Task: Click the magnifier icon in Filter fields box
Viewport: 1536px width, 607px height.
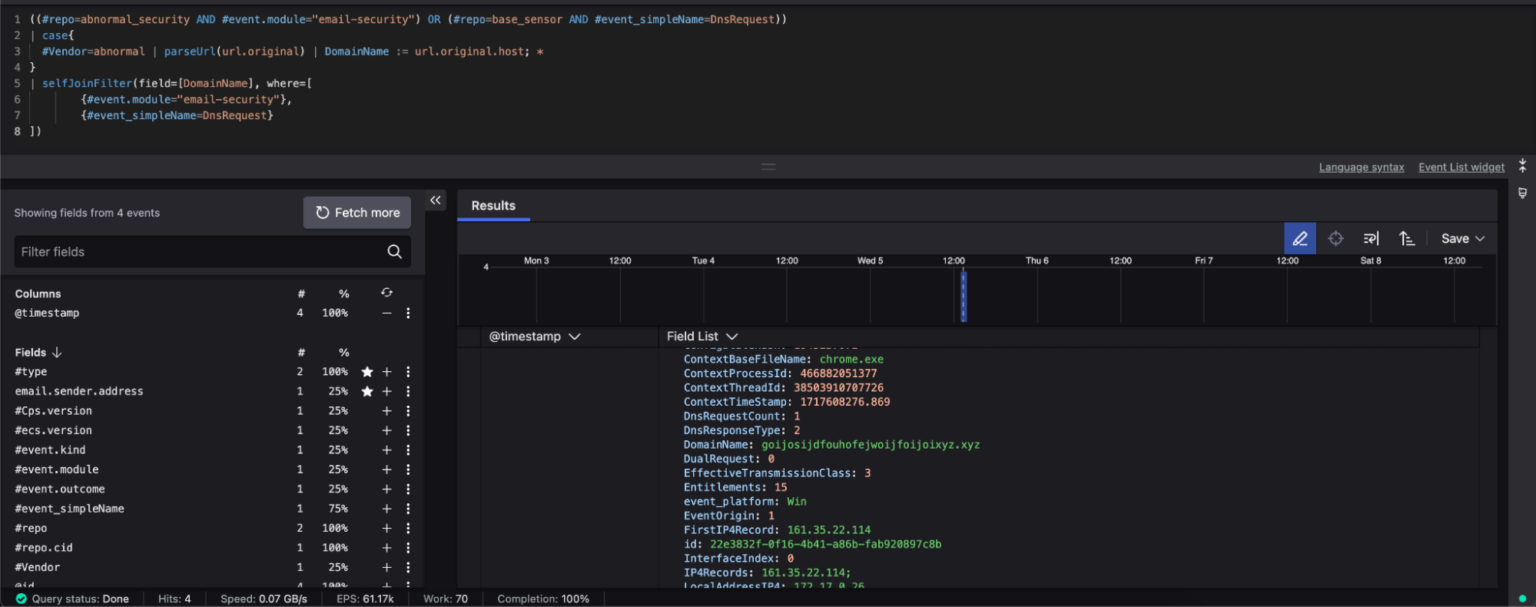Action: point(395,252)
